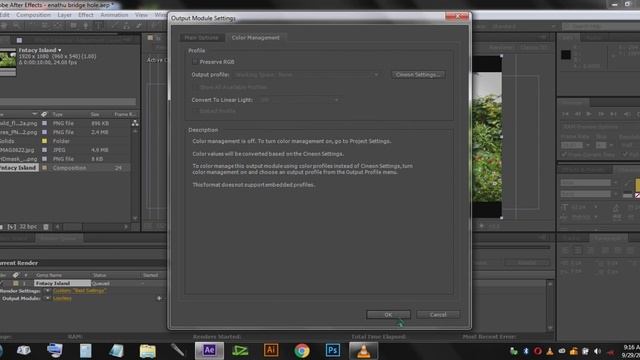Viewport: 640px width, 360px height.
Task: Select the Render Queue tab
Action: [x=59, y=238]
